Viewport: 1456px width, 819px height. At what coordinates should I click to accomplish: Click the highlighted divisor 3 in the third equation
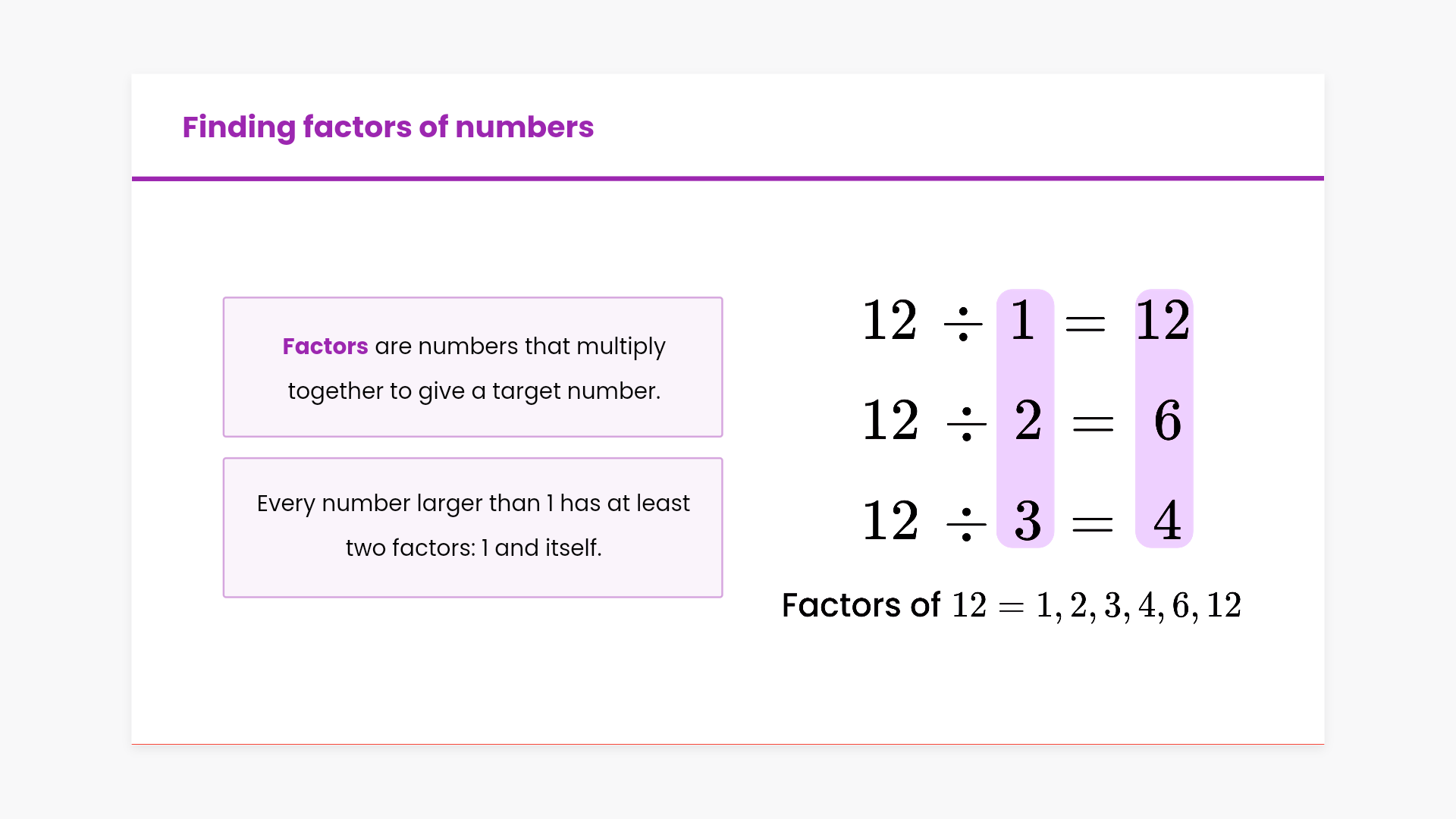pos(1028,521)
